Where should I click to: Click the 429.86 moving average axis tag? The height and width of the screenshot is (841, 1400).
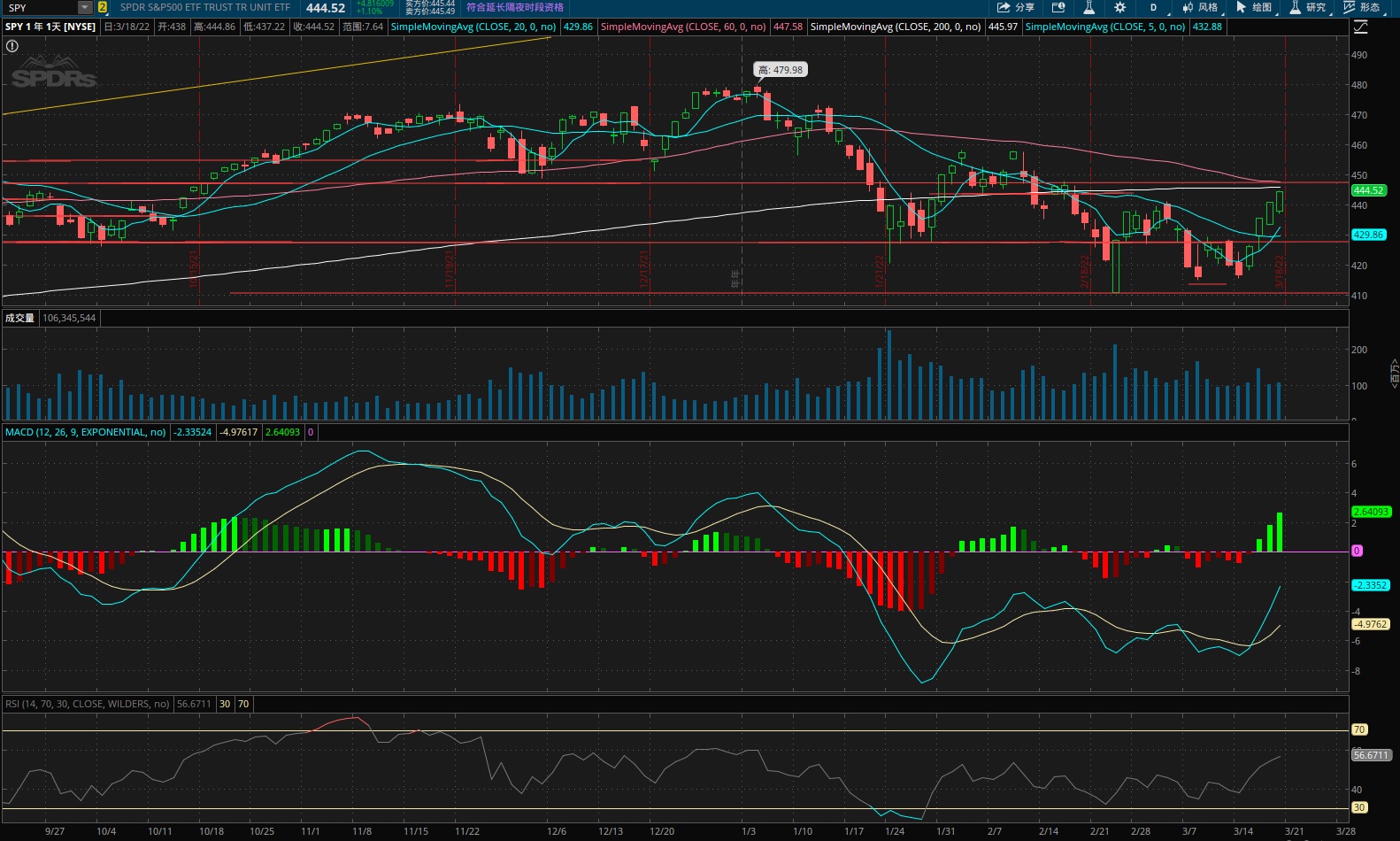tap(1368, 235)
